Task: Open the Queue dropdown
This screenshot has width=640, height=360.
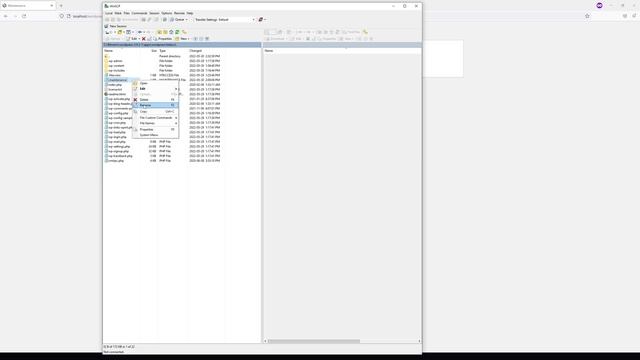Action: point(179,20)
